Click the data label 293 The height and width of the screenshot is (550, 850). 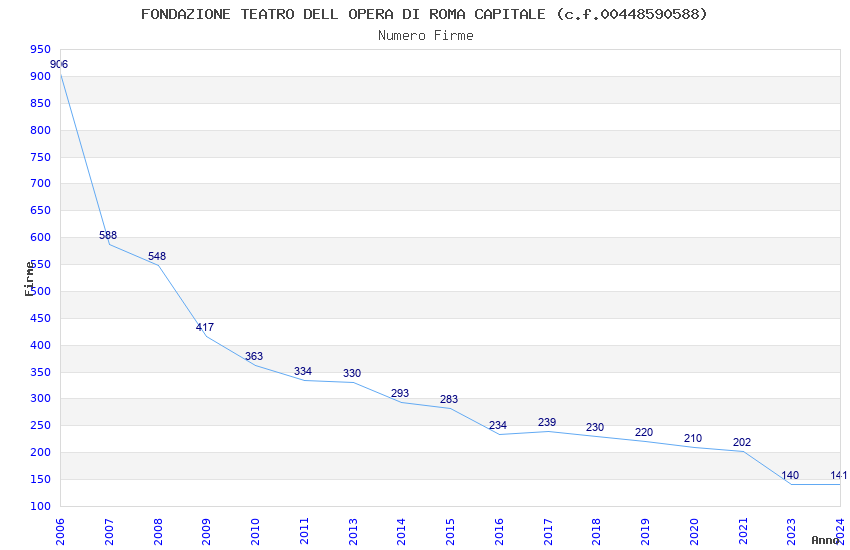pos(400,393)
